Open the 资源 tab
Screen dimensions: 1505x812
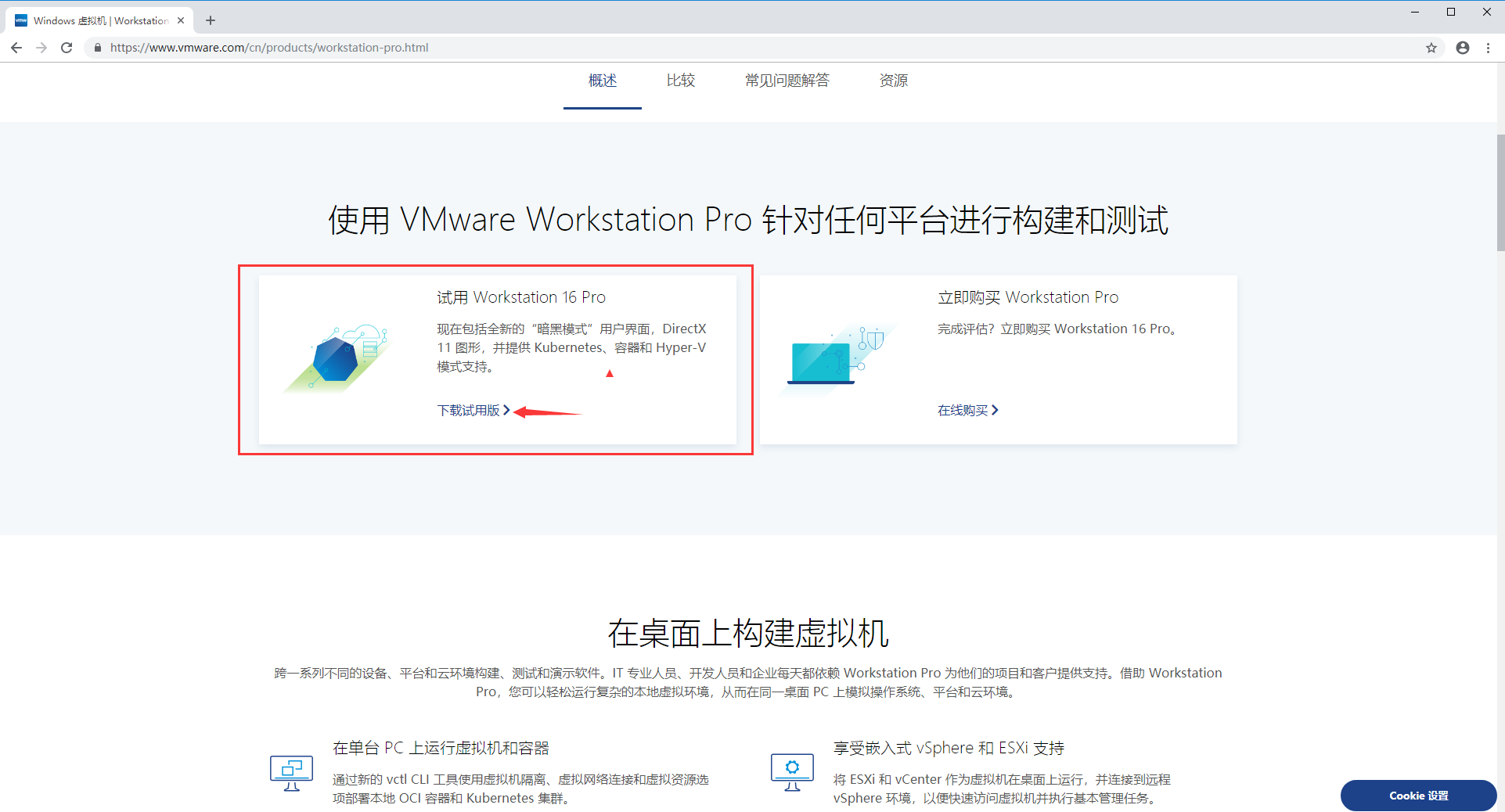point(894,81)
